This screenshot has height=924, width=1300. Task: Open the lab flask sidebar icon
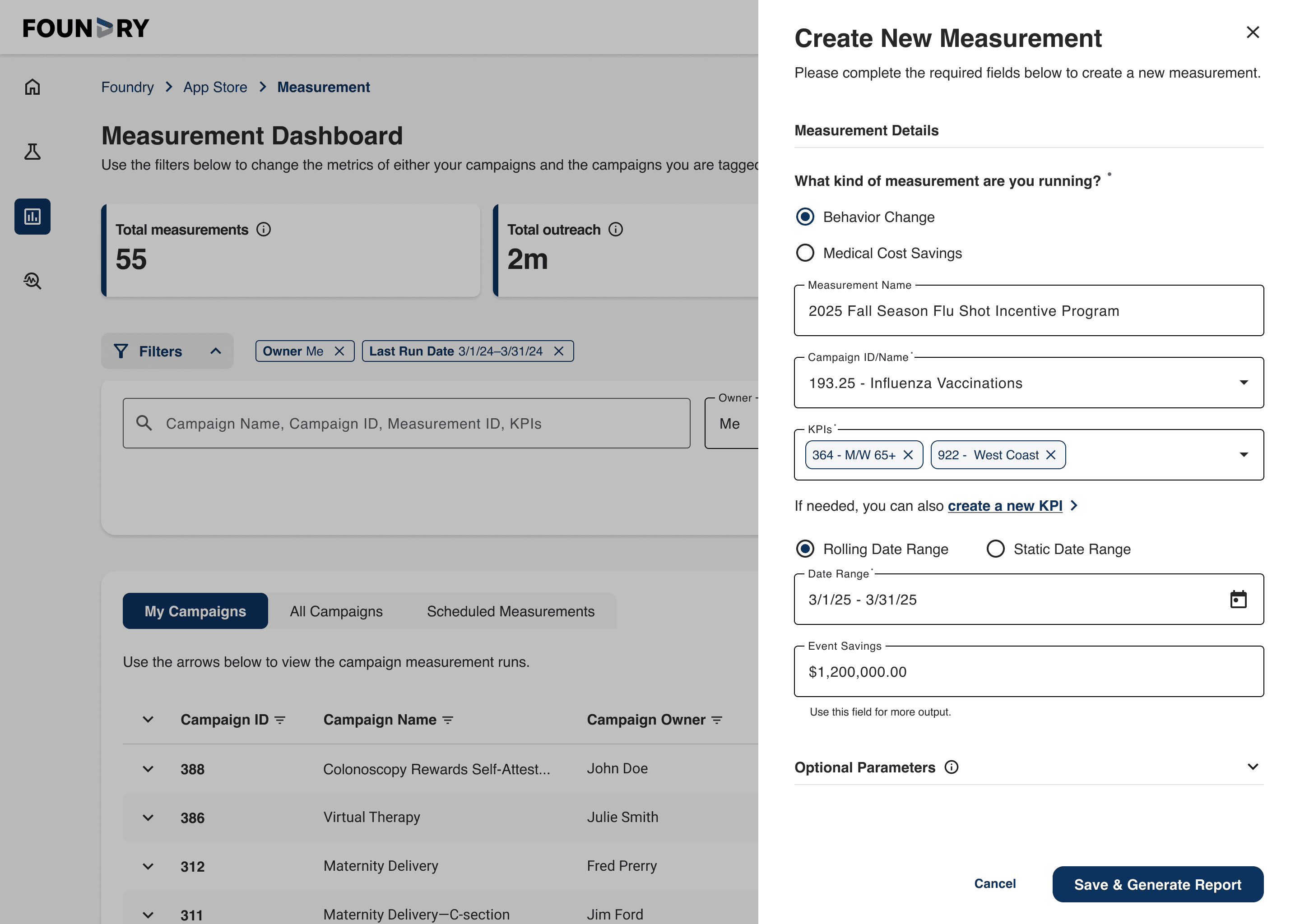(32, 152)
